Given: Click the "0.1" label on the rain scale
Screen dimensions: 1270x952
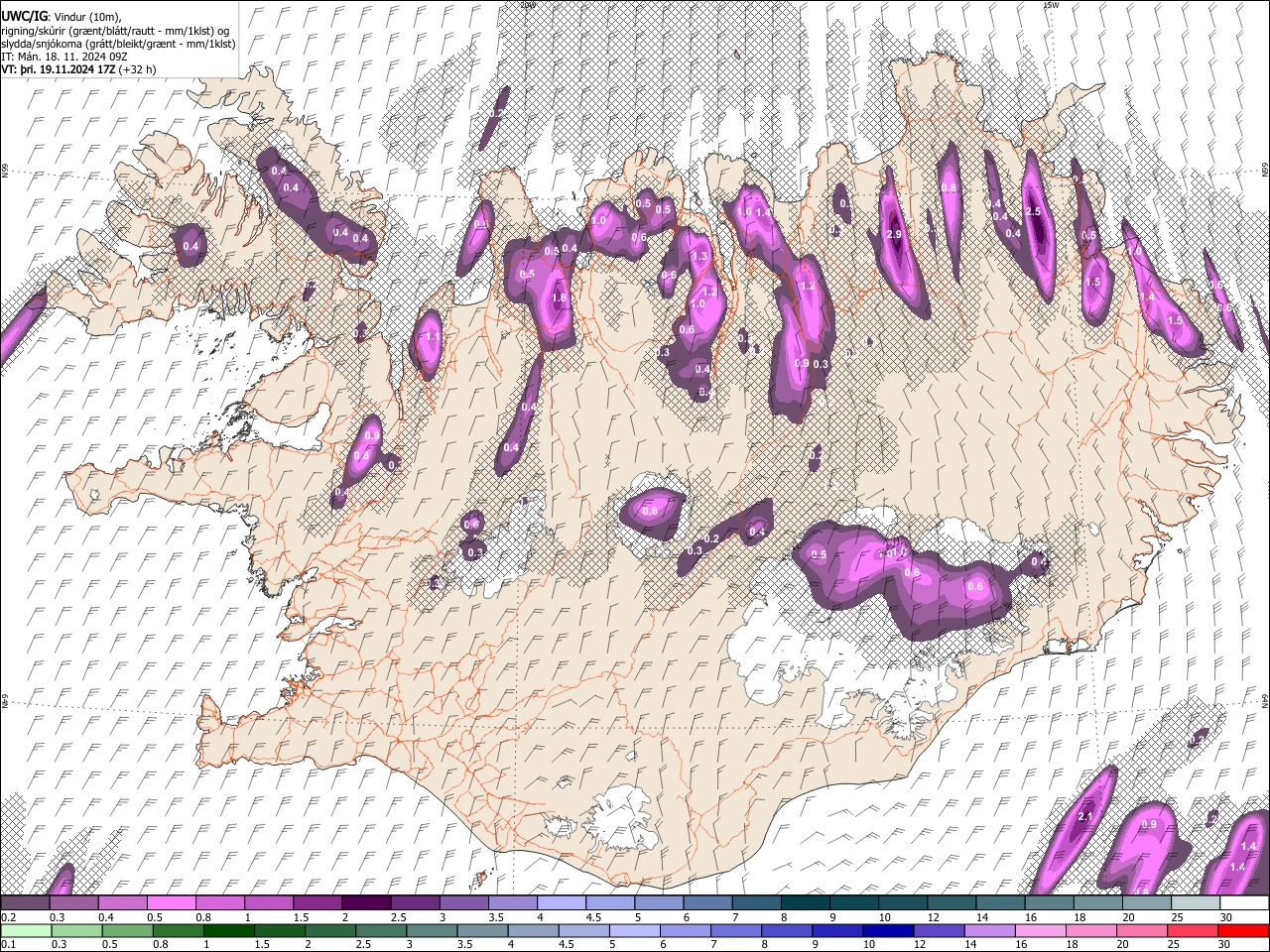Looking at the screenshot, I should (x=8, y=944).
